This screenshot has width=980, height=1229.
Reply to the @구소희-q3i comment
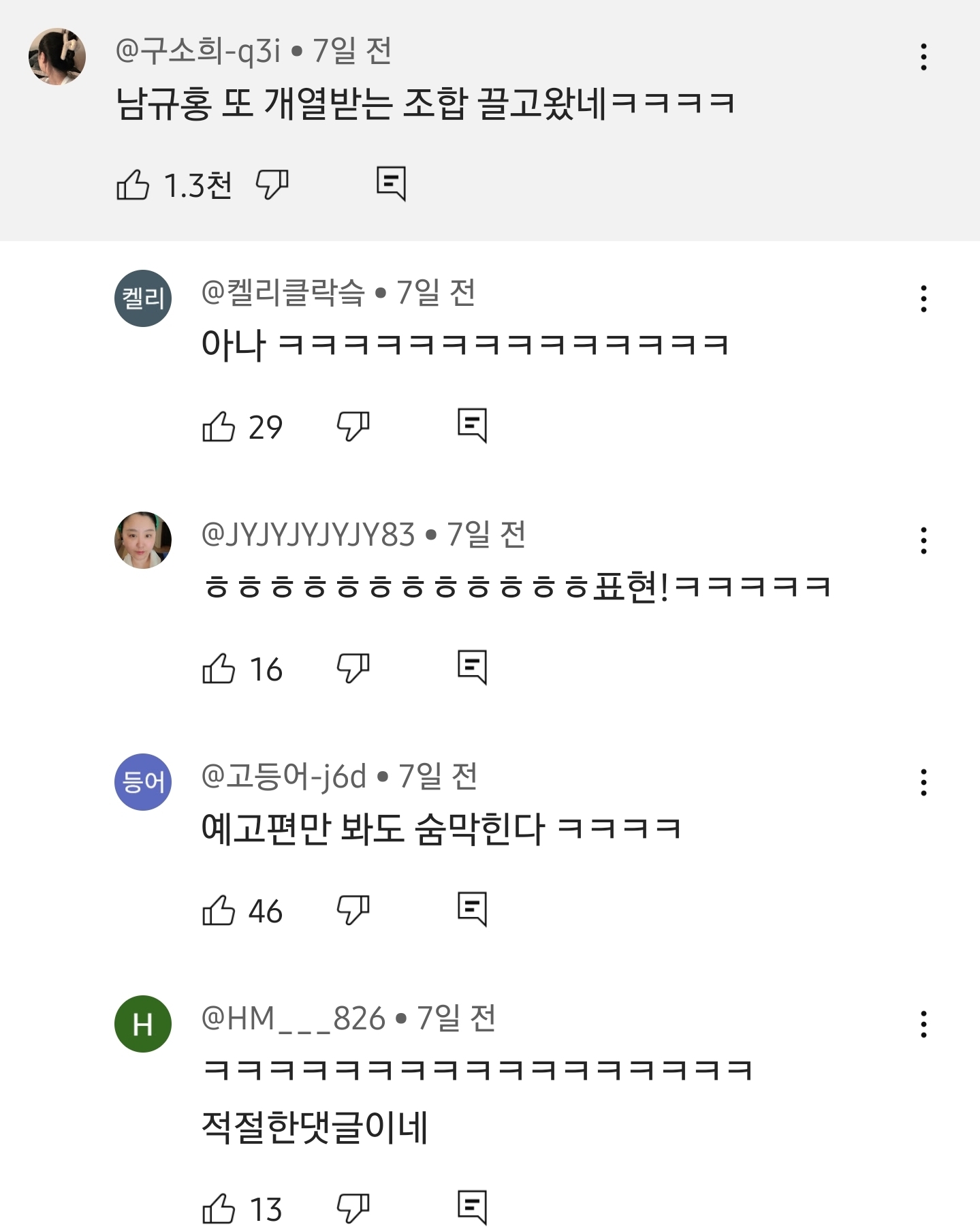(x=391, y=183)
